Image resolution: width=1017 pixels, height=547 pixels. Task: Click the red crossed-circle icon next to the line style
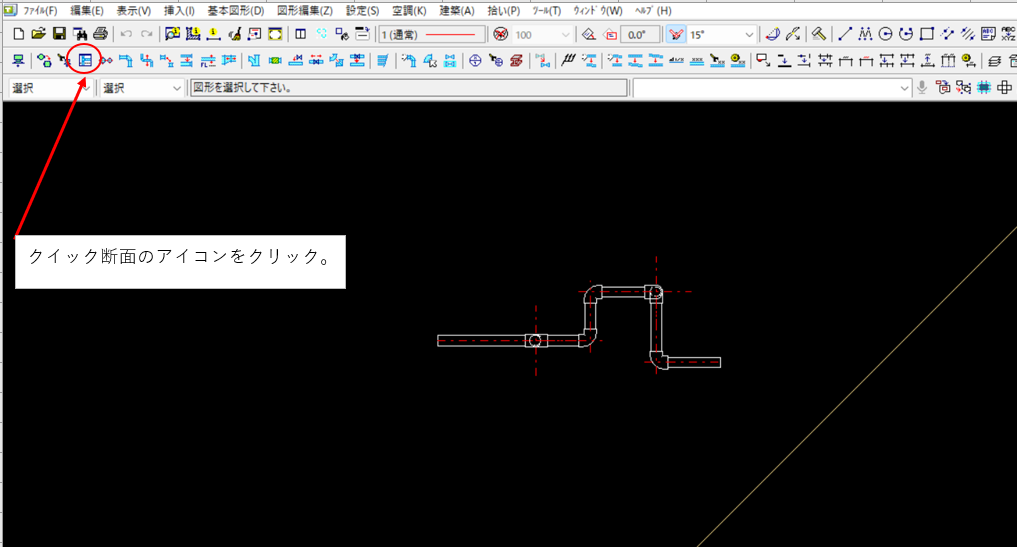pos(500,34)
